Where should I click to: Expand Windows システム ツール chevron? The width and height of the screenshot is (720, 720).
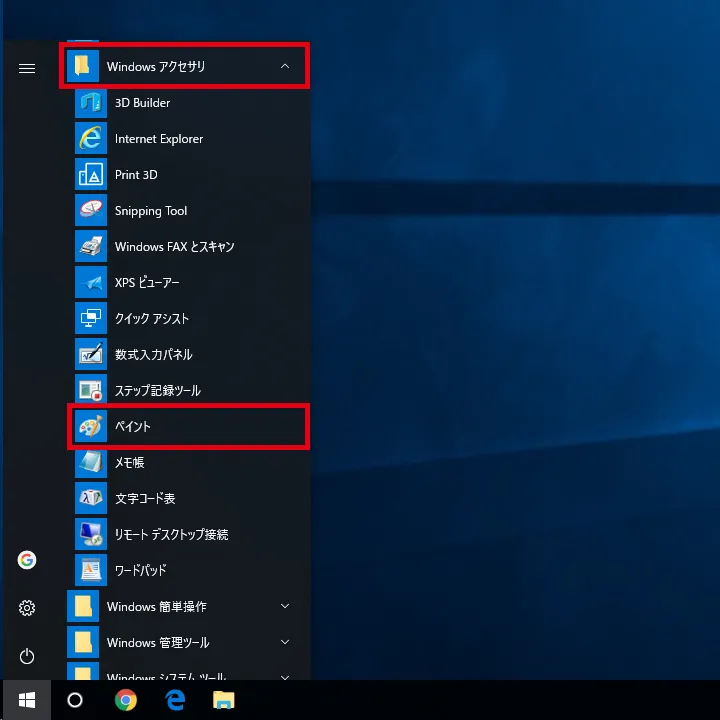pyautogui.click(x=285, y=677)
